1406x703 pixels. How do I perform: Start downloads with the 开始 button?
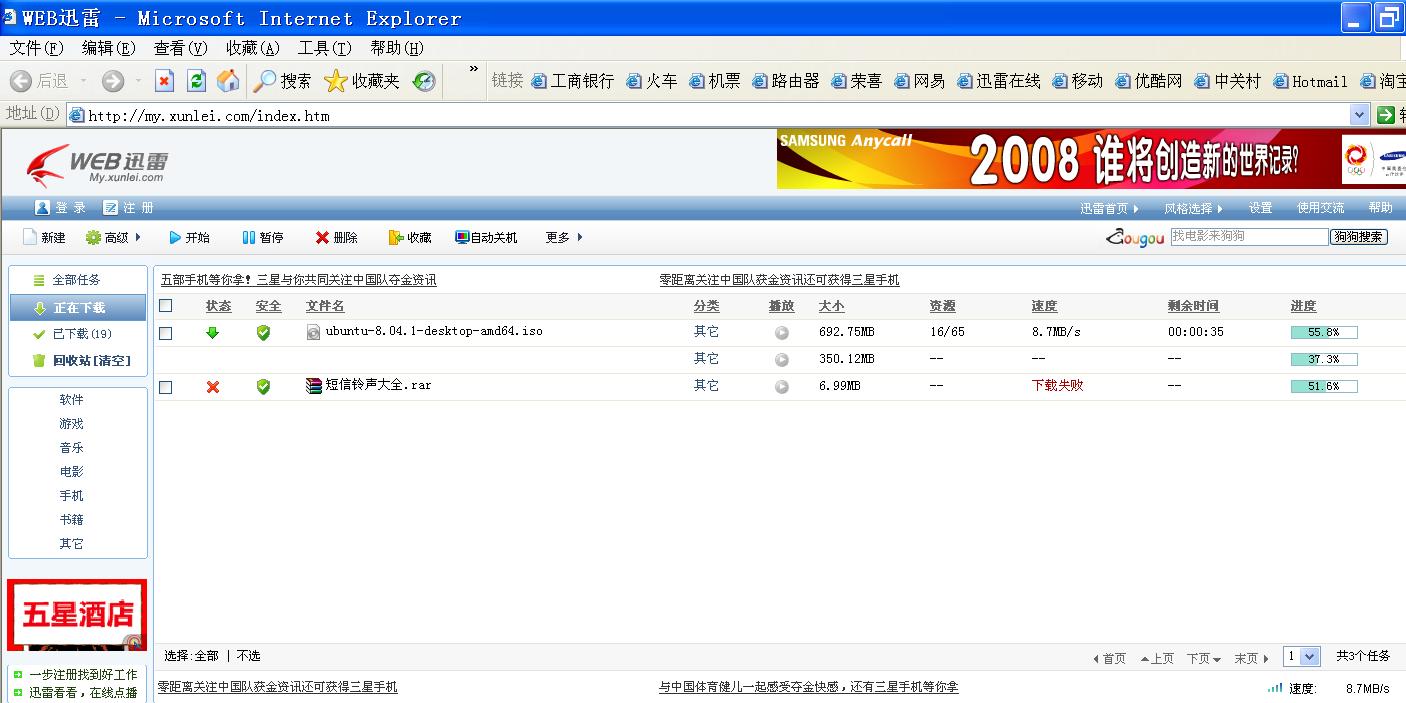click(189, 237)
